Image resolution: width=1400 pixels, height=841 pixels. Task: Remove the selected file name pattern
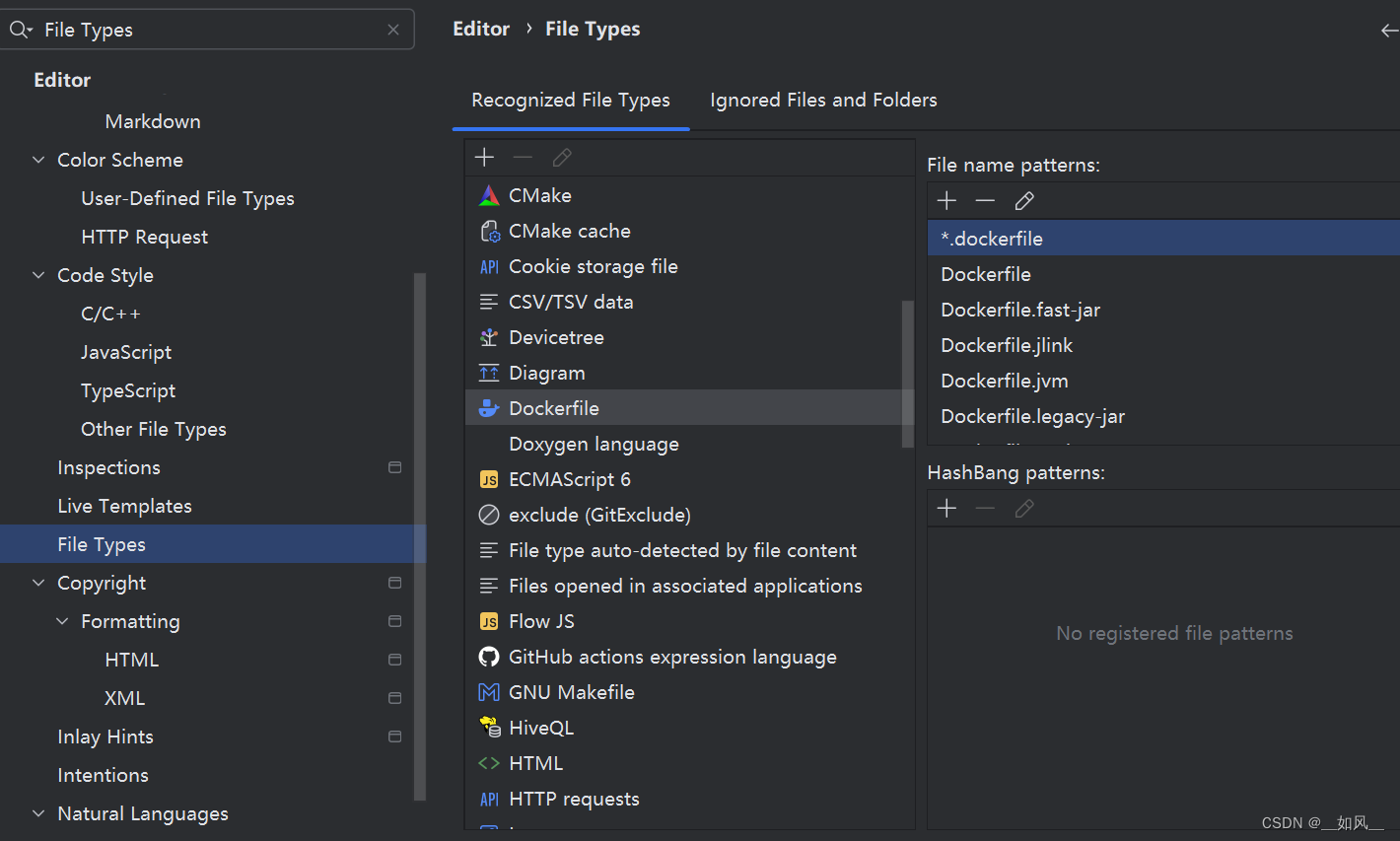[985, 200]
